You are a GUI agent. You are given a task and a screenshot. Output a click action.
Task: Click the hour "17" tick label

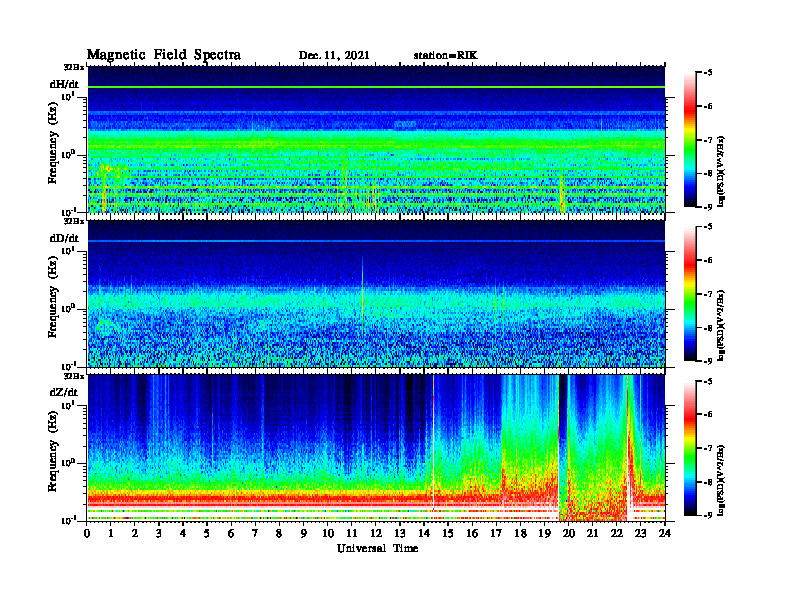[496, 534]
